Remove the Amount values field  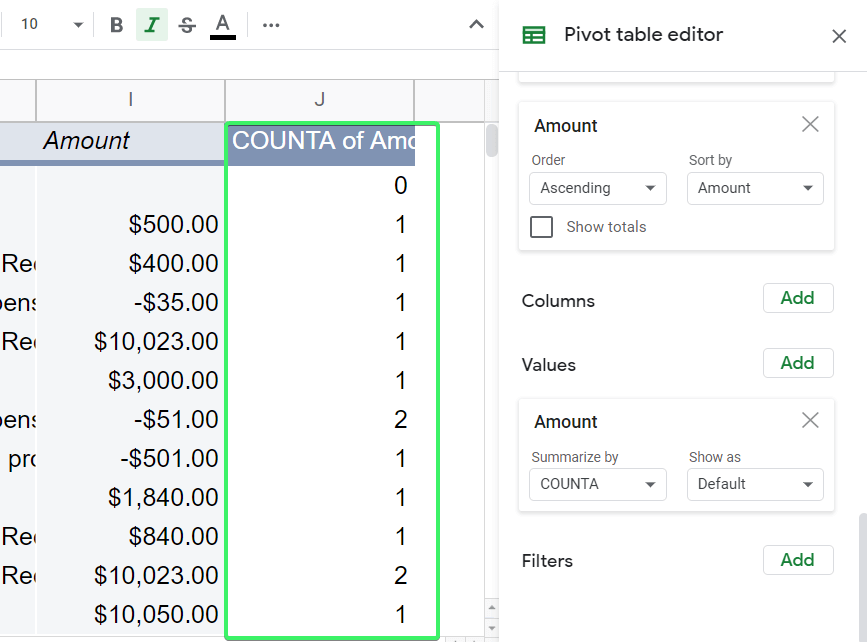pyautogui.click(x=810, y=421)
